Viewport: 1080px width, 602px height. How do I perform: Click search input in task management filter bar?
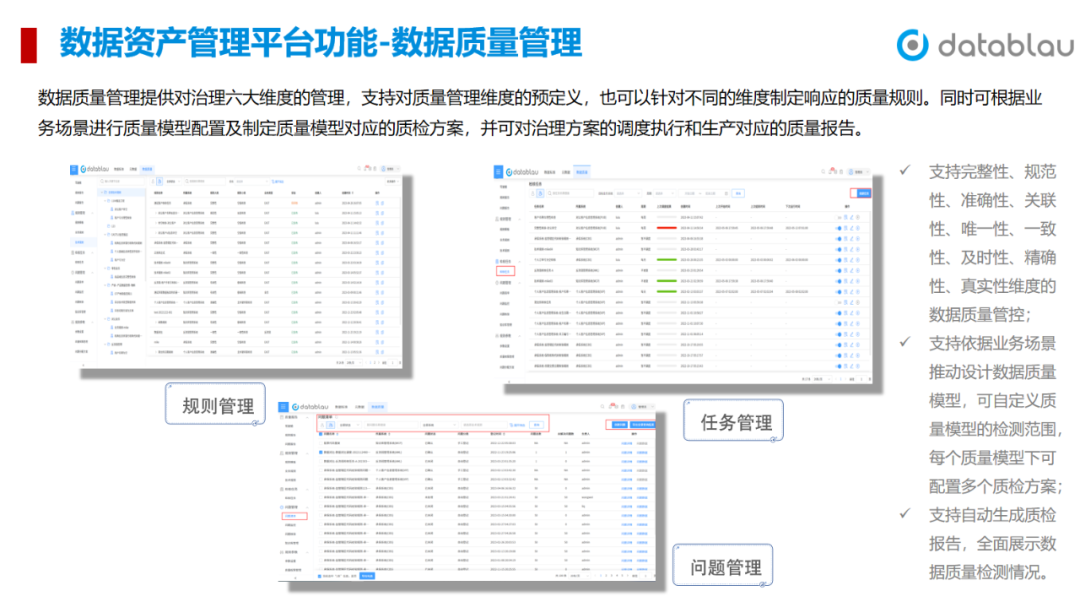point(570,194)
